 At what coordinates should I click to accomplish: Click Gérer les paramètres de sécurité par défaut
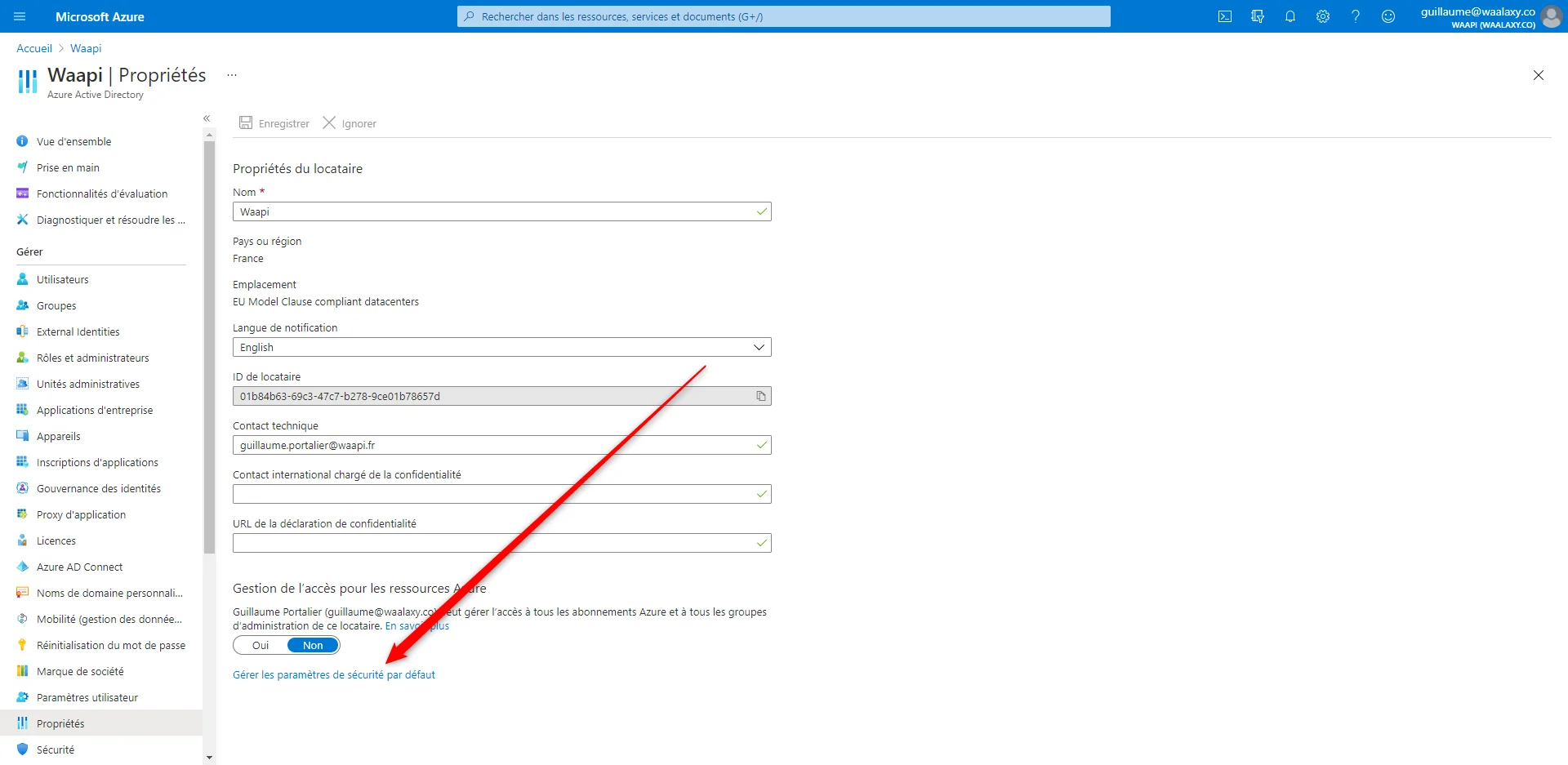click(334, 674)
